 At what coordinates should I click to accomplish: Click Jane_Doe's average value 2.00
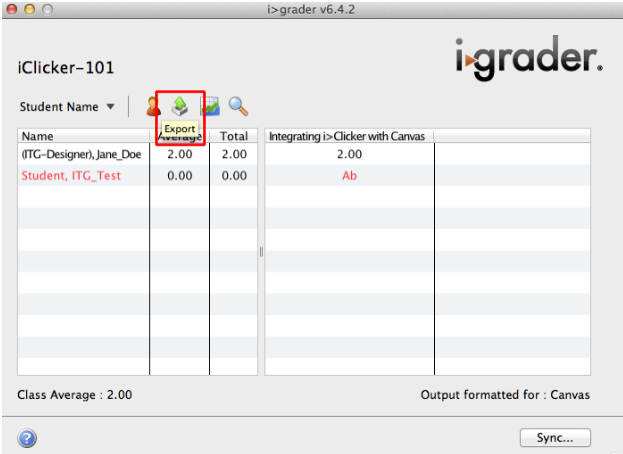click(180, 154)
